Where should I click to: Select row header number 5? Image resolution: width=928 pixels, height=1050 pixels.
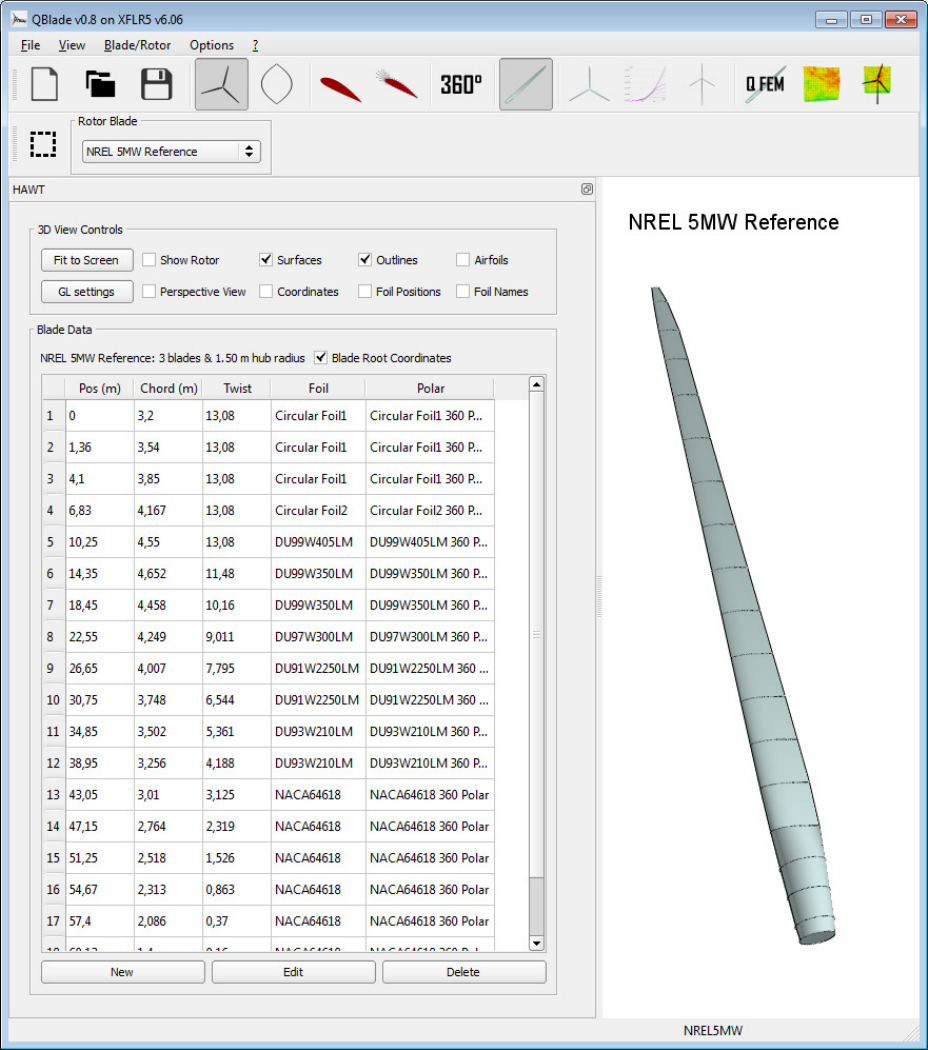pyautogui.click(x=53, y=542)
